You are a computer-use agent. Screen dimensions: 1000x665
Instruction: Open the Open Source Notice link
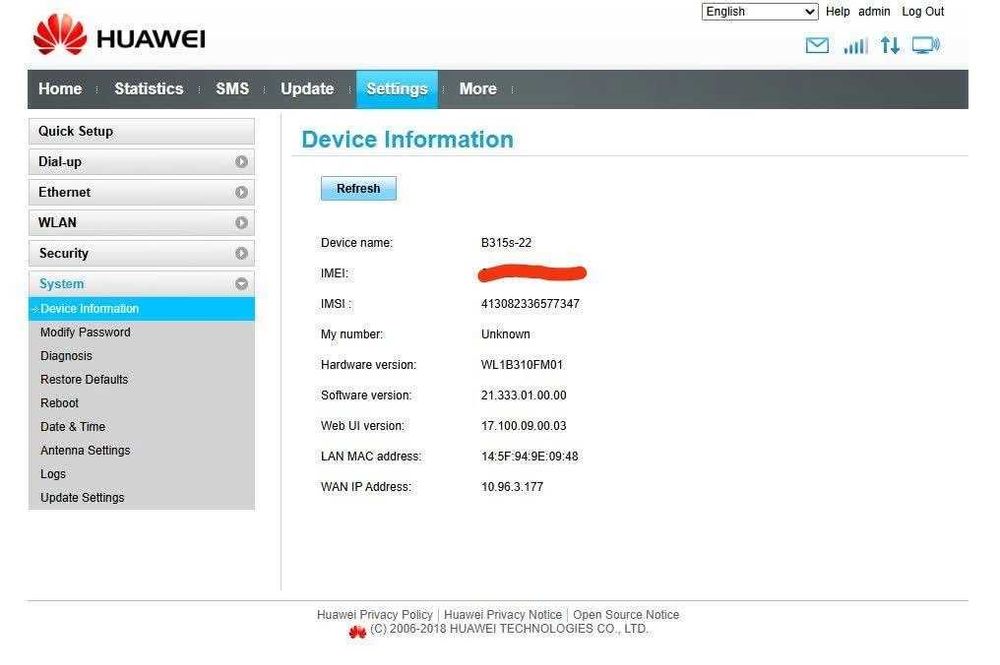(626, 615)
